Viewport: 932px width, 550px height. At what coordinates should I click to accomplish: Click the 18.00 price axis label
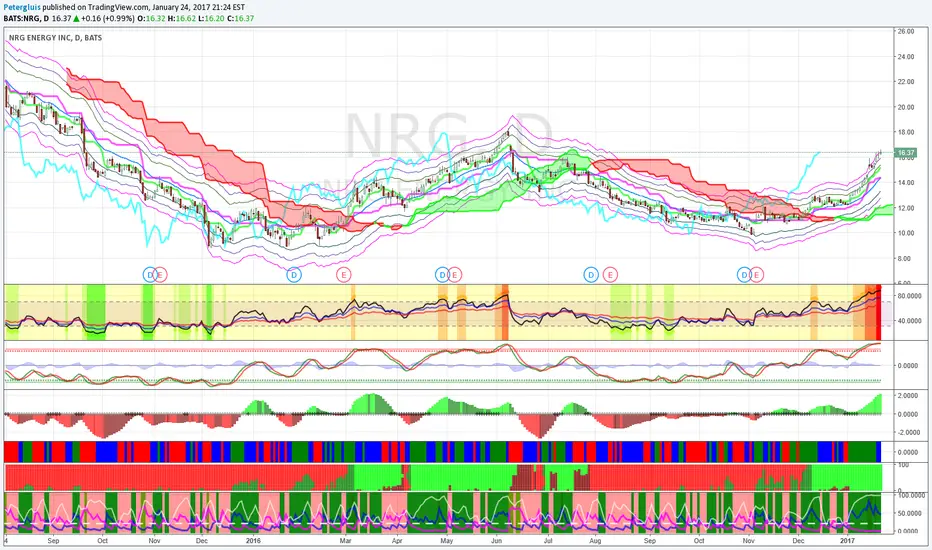point(906,132)
